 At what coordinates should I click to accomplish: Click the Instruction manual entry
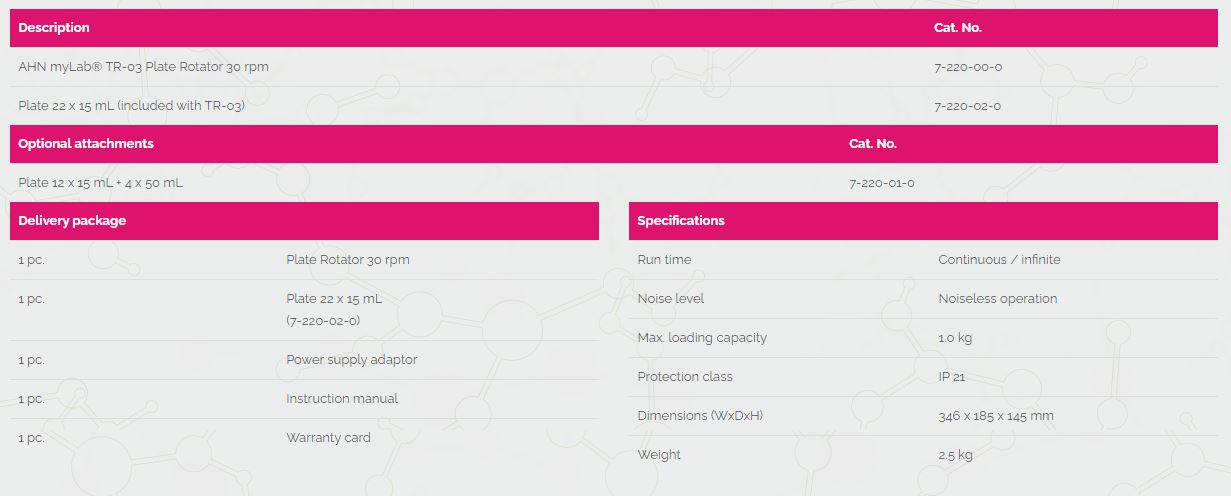click(x=342, y=399)
